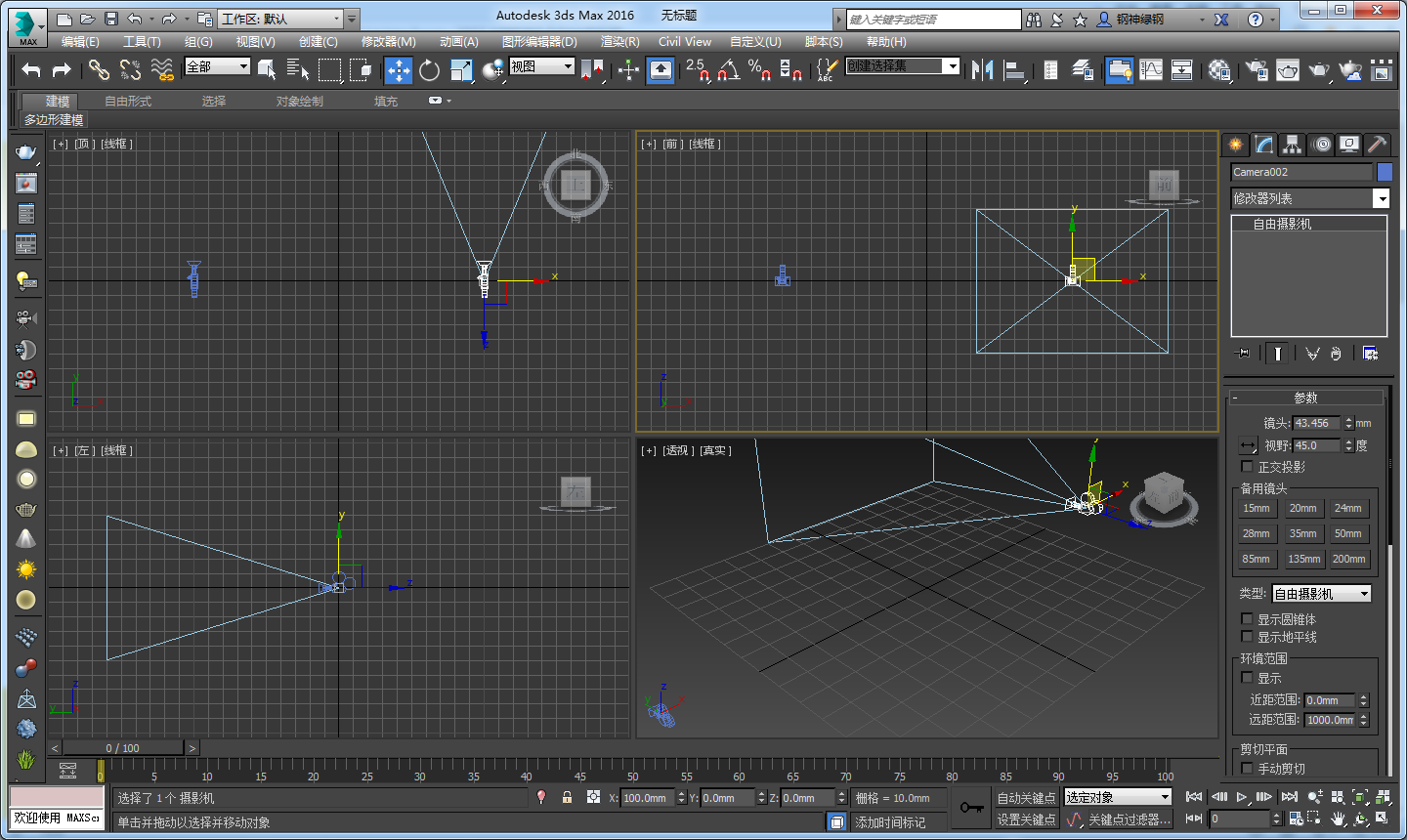Click the lightbulb icon in left sidebar

coord(26,281)
